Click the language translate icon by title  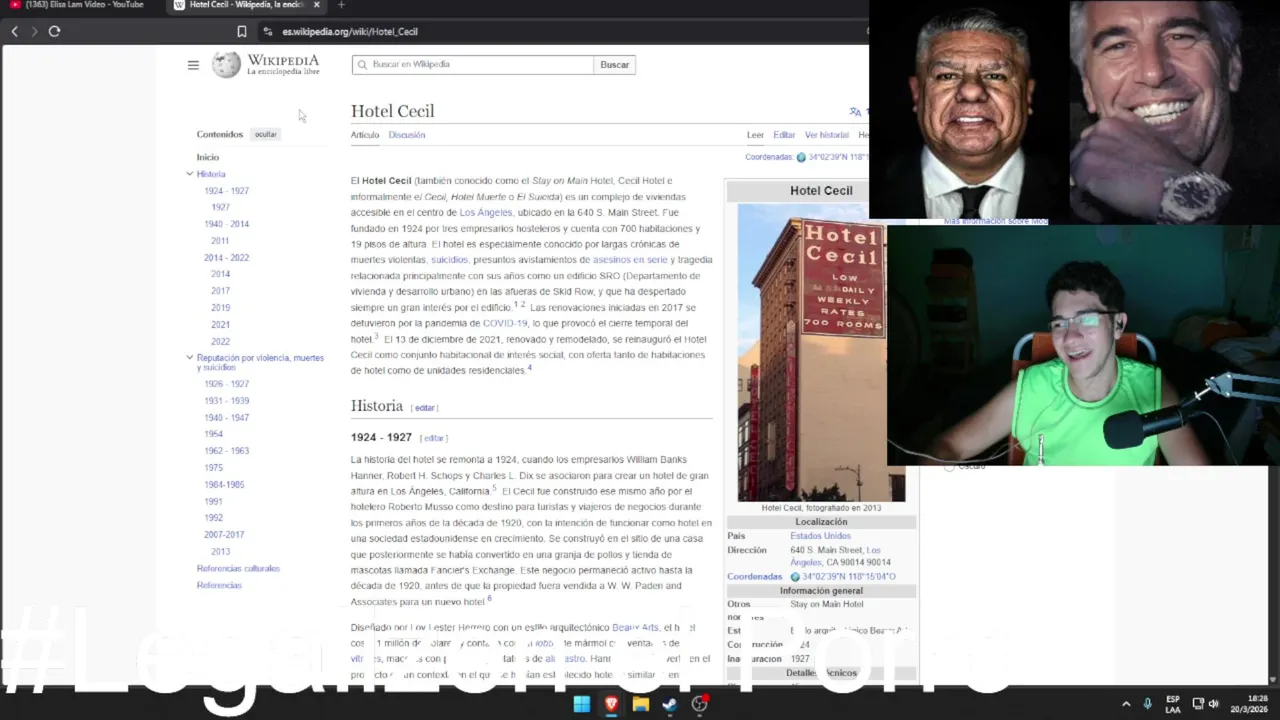coord(855,112)
